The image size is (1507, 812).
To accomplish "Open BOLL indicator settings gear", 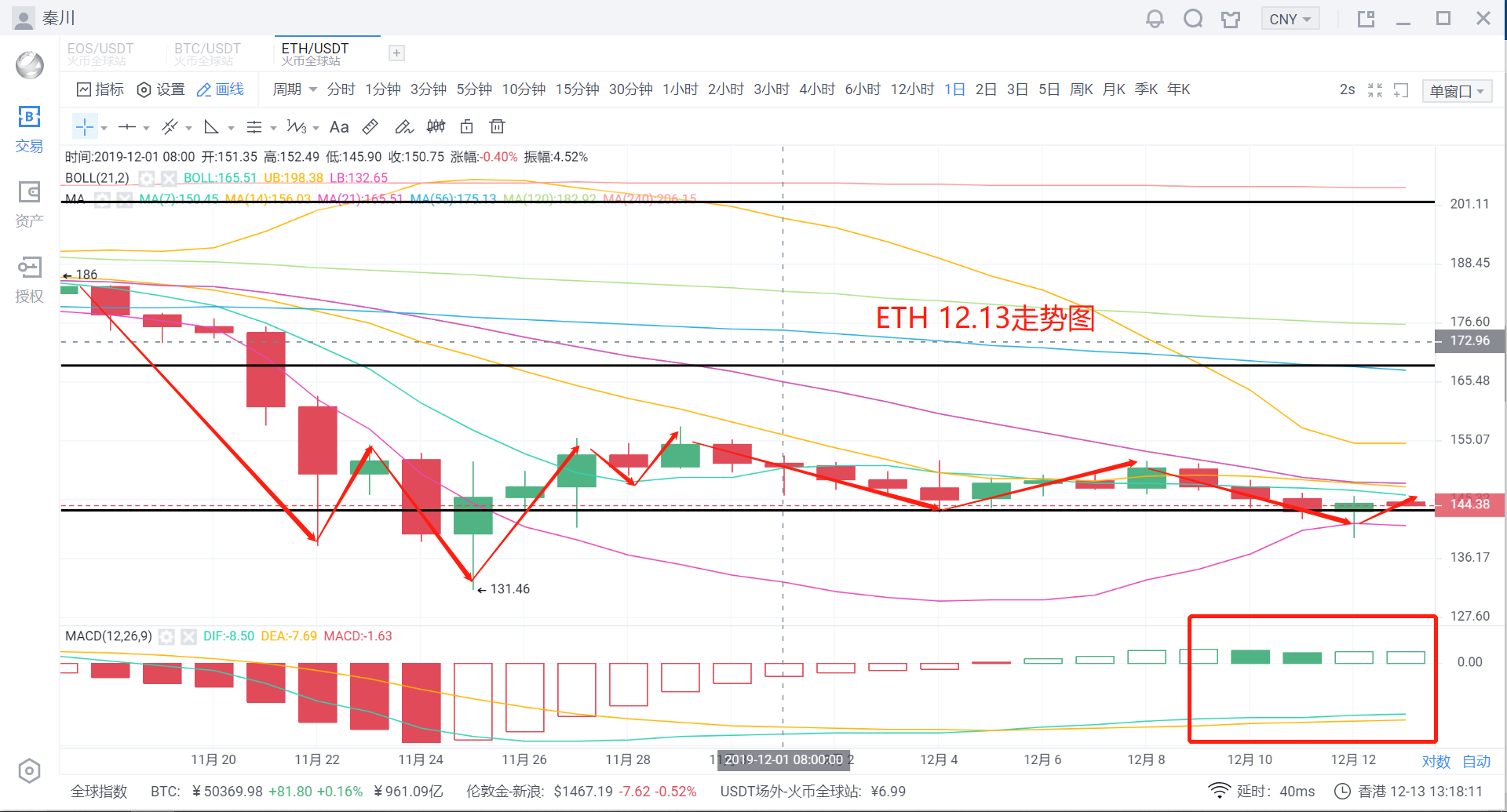I will tap(146, 178).
